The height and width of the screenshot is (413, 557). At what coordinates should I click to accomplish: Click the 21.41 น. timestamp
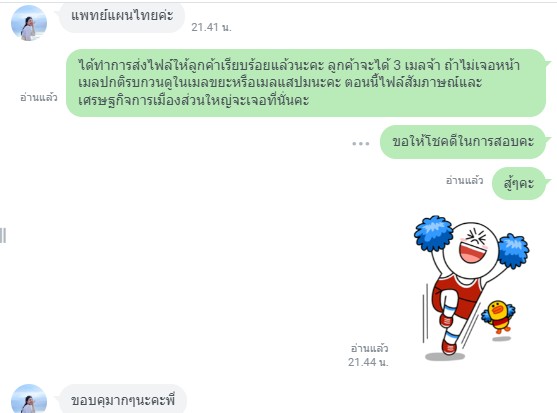point(211,27)
